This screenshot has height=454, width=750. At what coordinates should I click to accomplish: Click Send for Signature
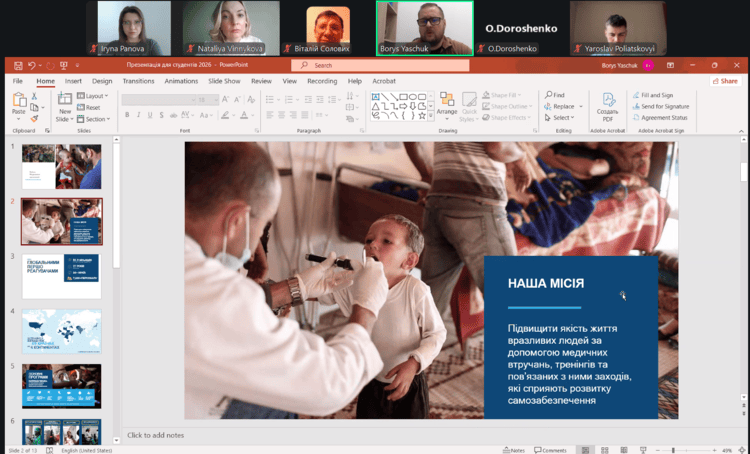664,106
